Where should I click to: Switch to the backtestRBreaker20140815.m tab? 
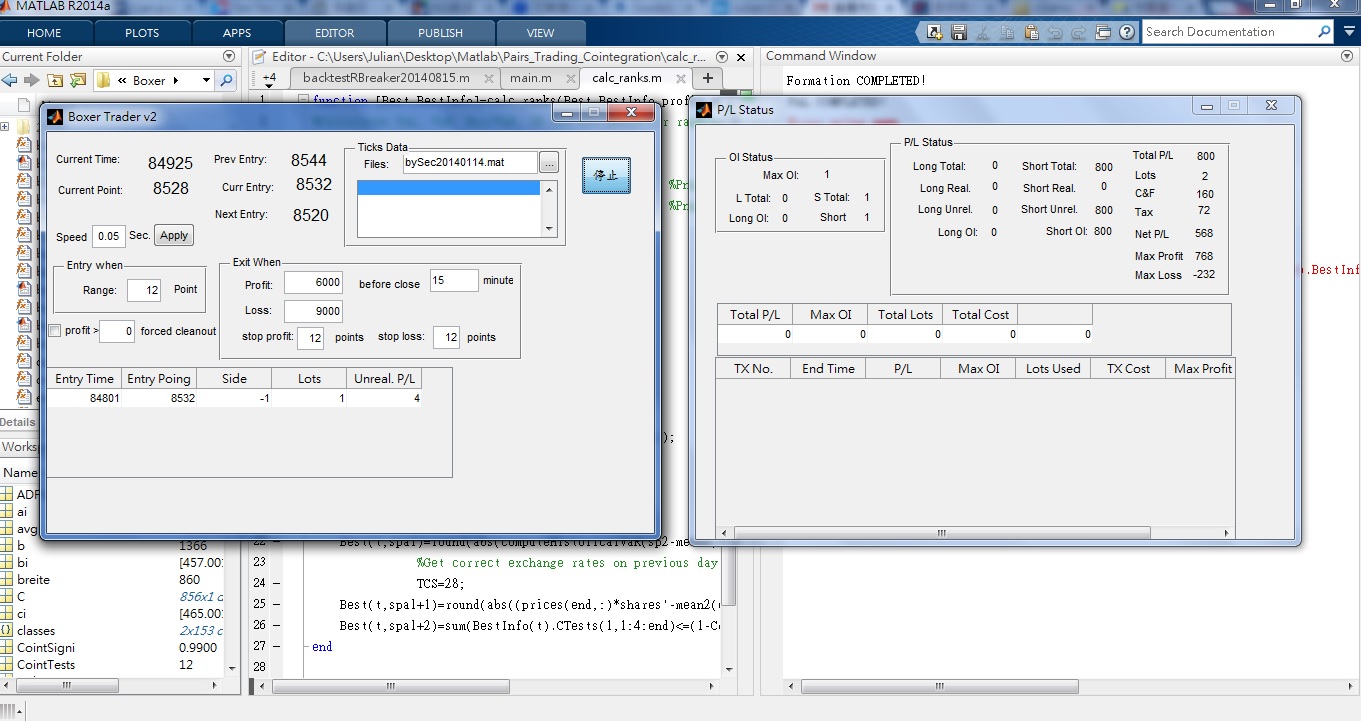tap(385, 78)
